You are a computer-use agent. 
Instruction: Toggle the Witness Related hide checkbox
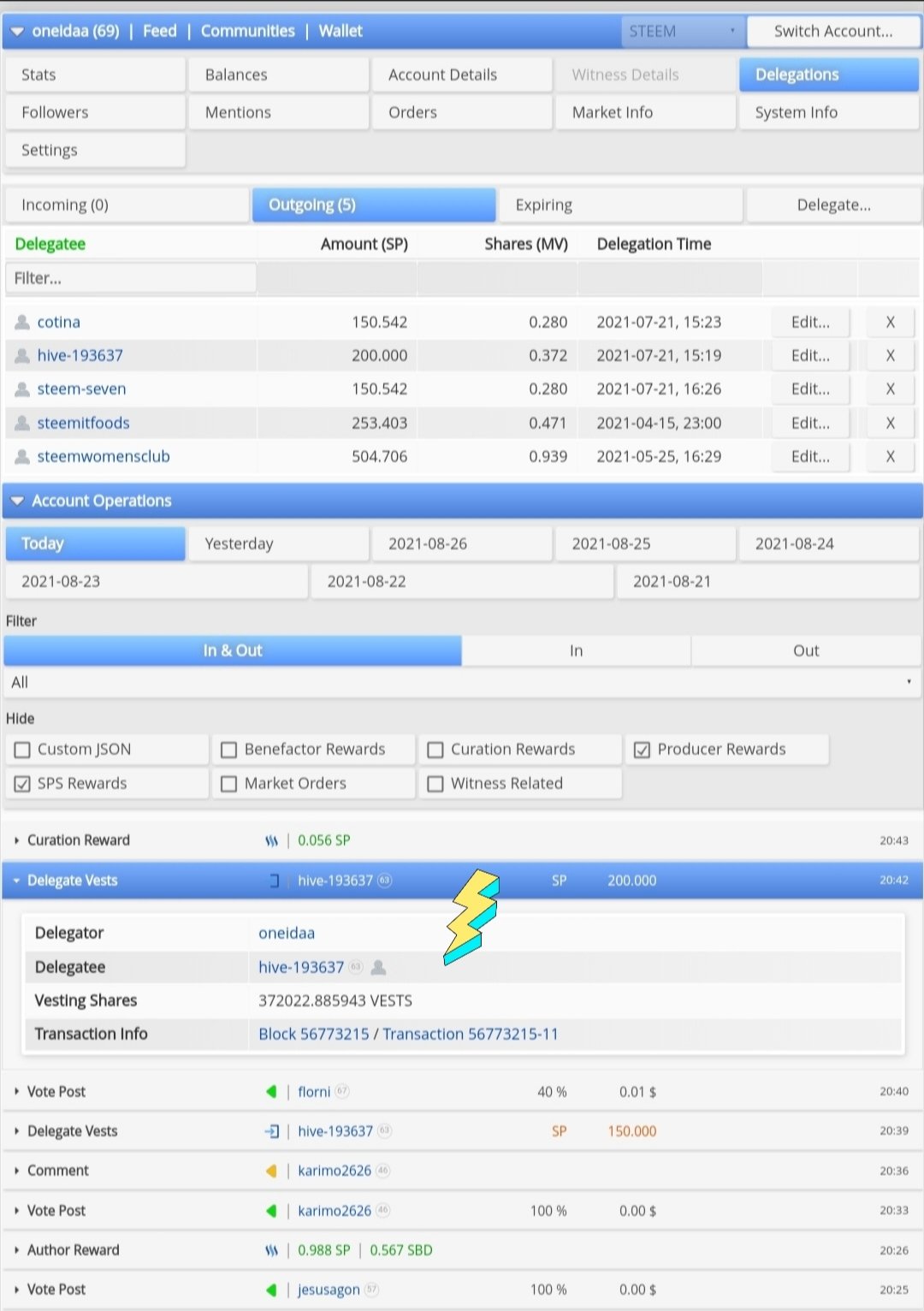coord(435,784)
